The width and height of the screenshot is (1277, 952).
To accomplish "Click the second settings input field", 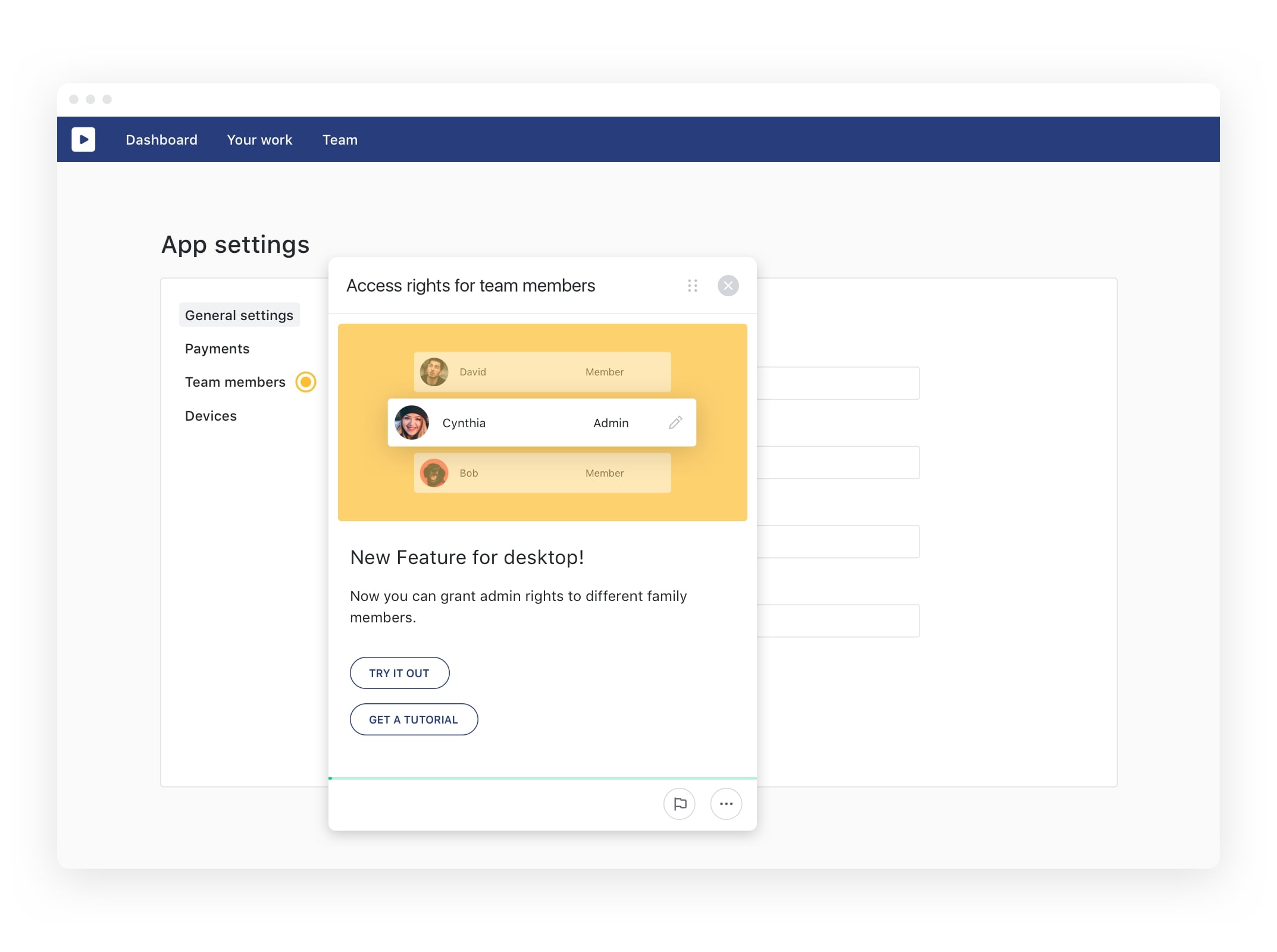I will pyautogui.click(x=838, y=462).
